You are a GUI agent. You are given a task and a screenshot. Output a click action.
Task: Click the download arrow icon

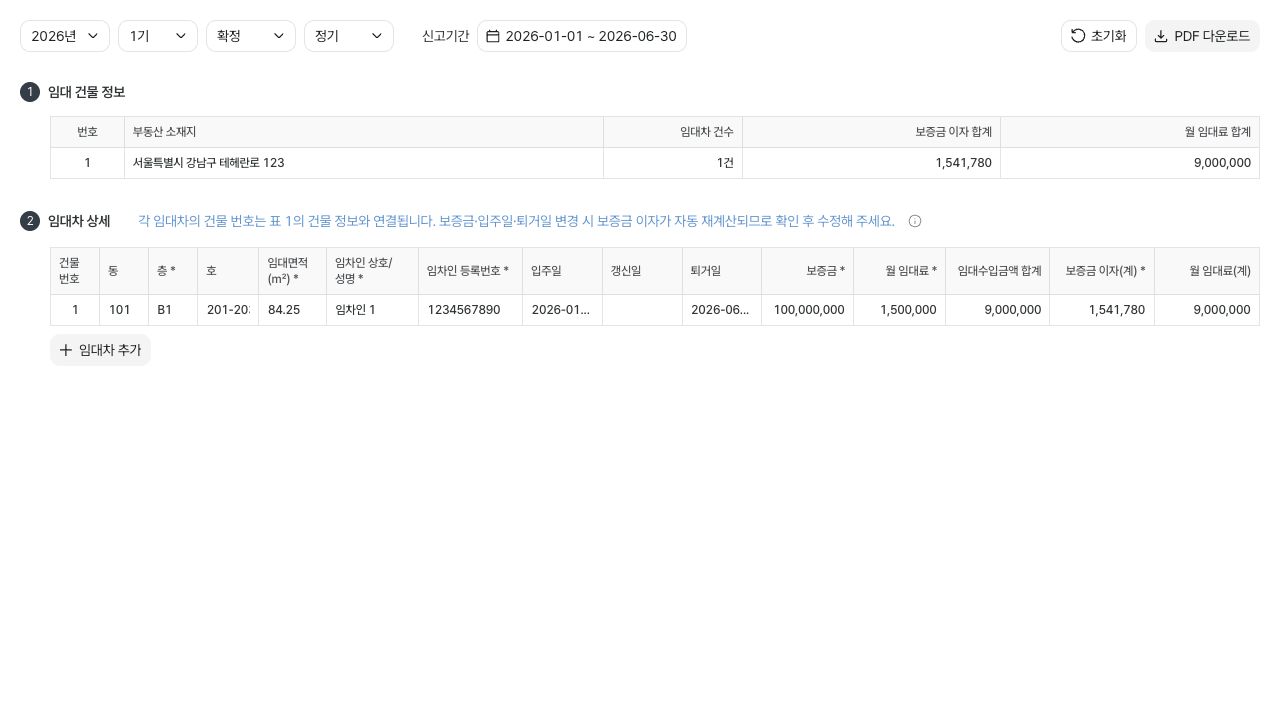1161,36
